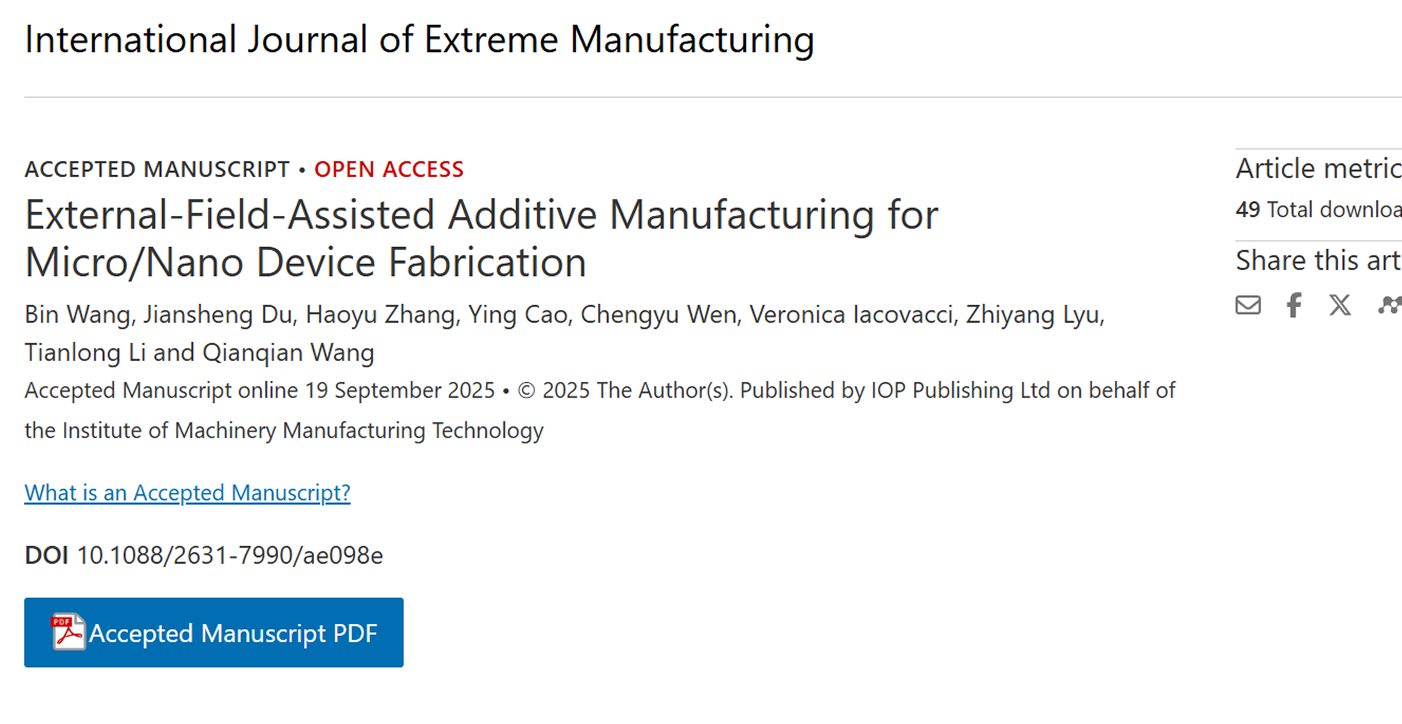Click author name Zhiyang Lyu

coord(1040,316)
